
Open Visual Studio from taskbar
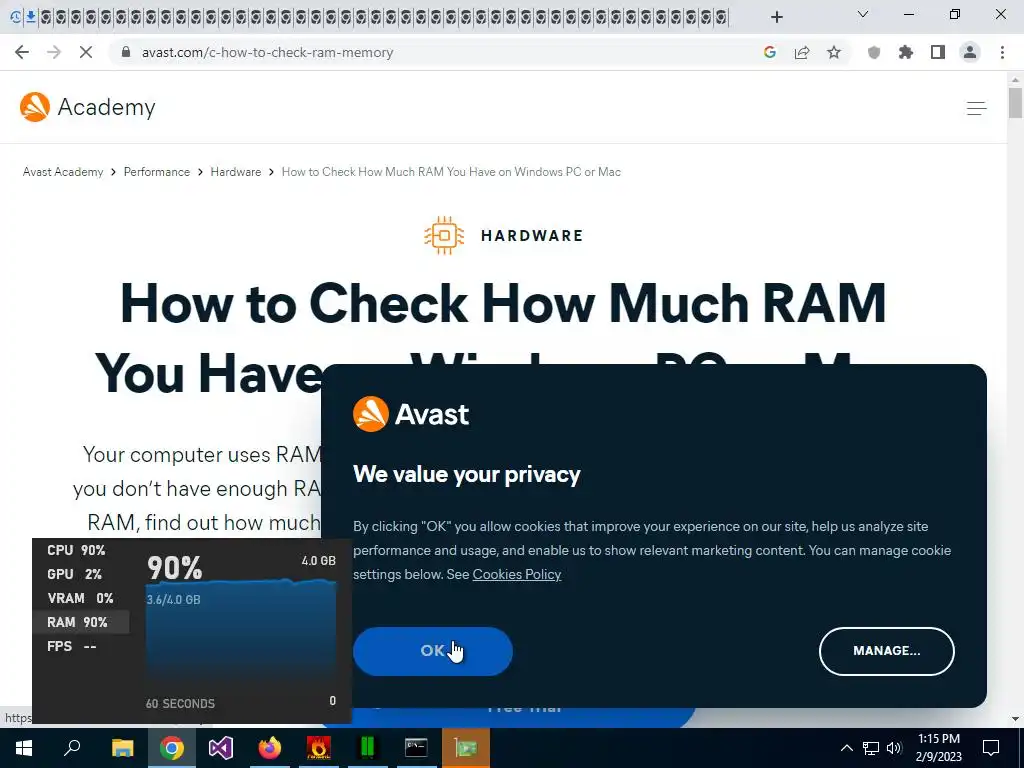point(221,748)
